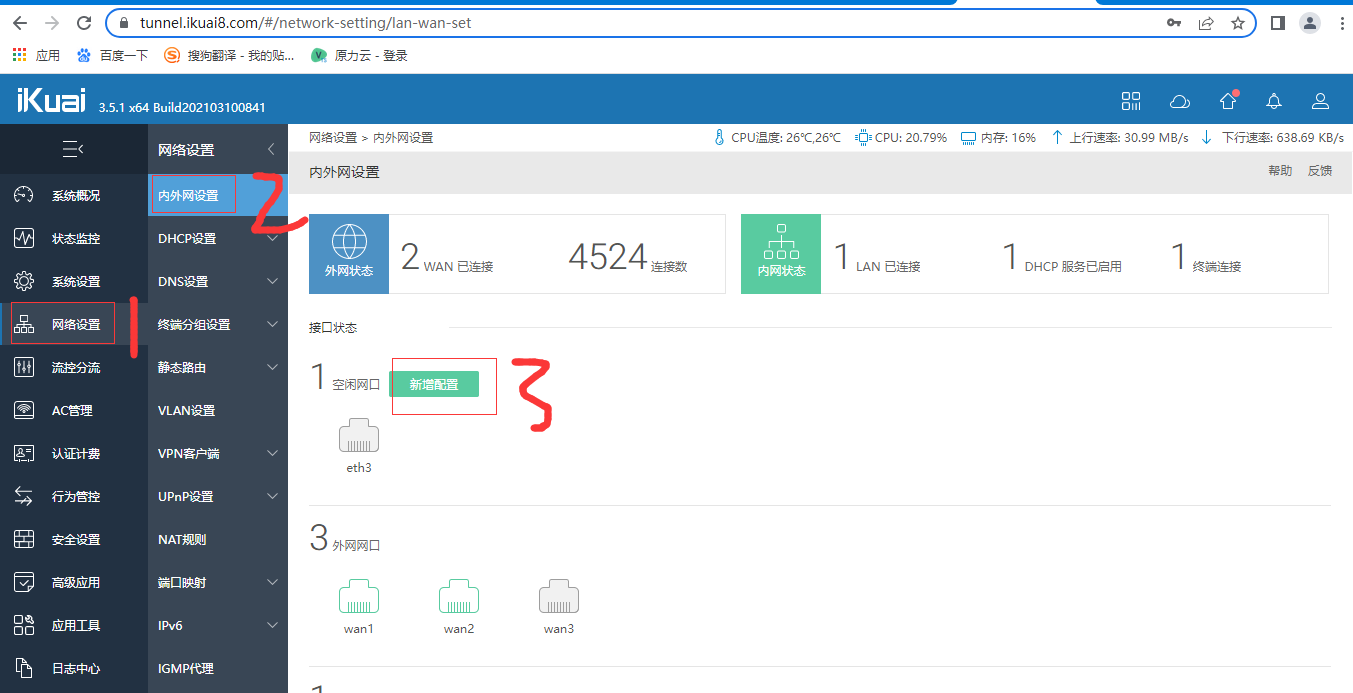Open the 系统概况 sidebar item
Screen dimensions: 1353x693
[74, 195]
